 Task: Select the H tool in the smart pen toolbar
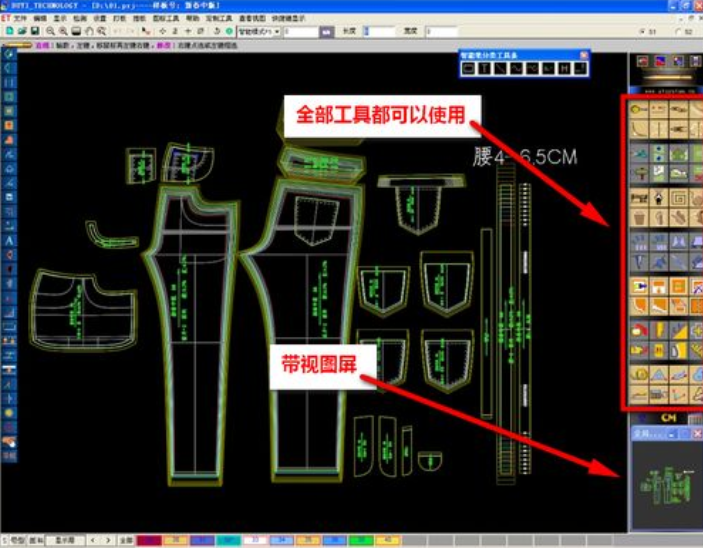point(563,68)
